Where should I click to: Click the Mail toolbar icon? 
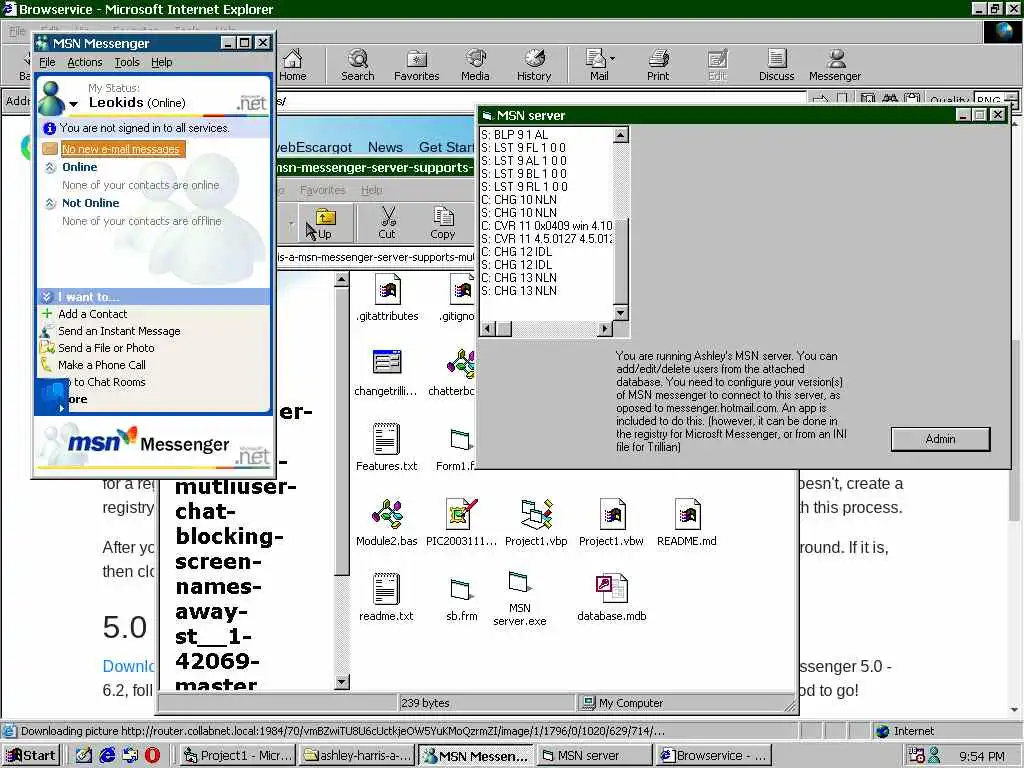pos(597,65)
